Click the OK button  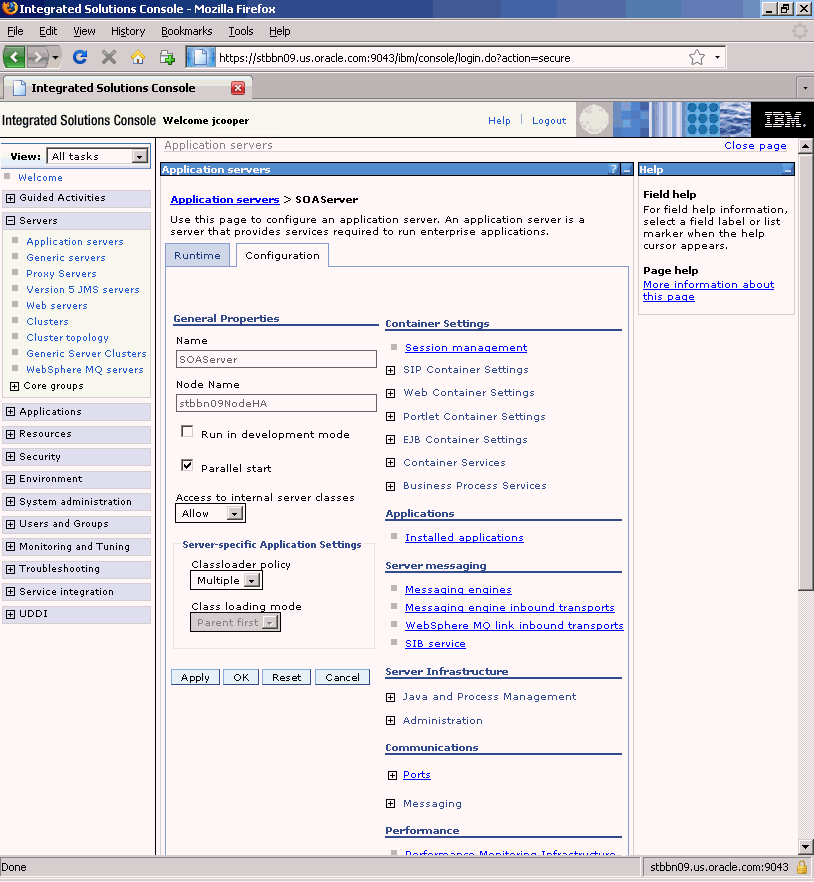(241, 677)
